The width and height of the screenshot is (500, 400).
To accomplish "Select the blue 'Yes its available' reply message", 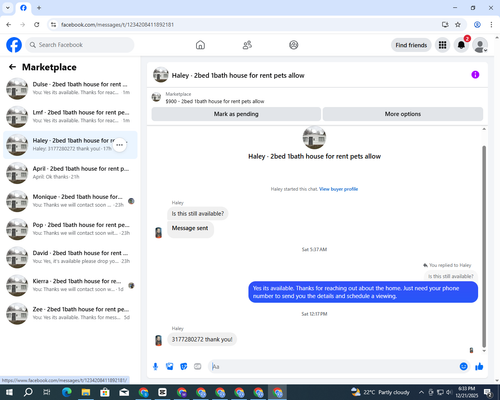I will click(363, 292).
